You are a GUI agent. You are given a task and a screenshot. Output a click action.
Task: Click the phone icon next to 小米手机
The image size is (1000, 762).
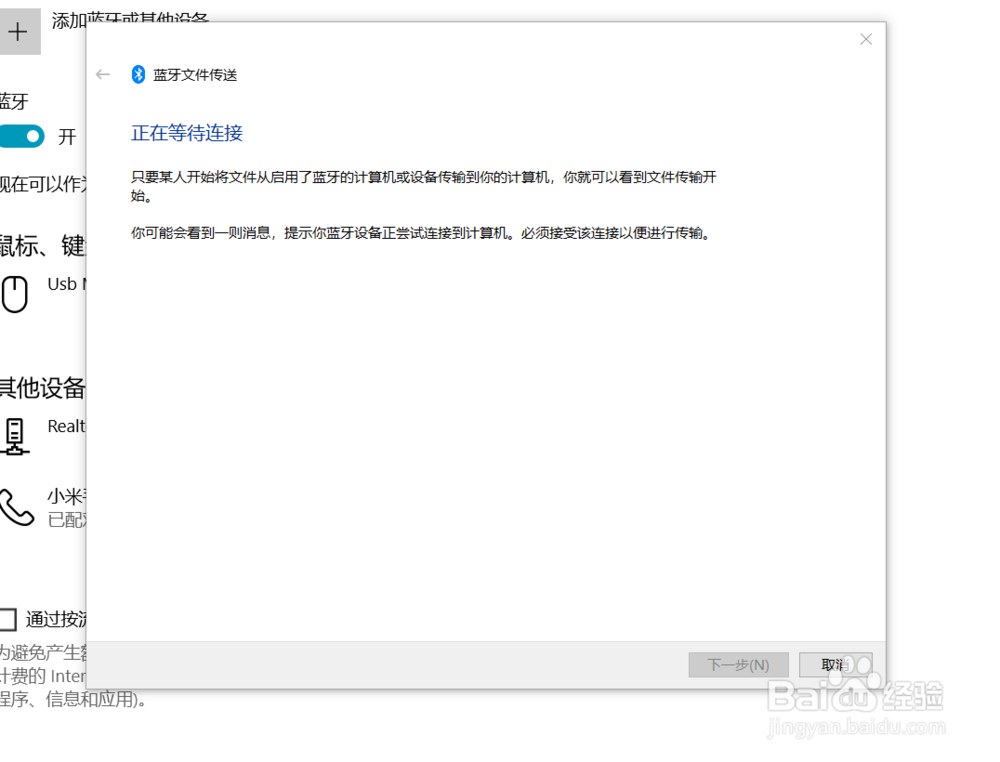click(15, 505)
